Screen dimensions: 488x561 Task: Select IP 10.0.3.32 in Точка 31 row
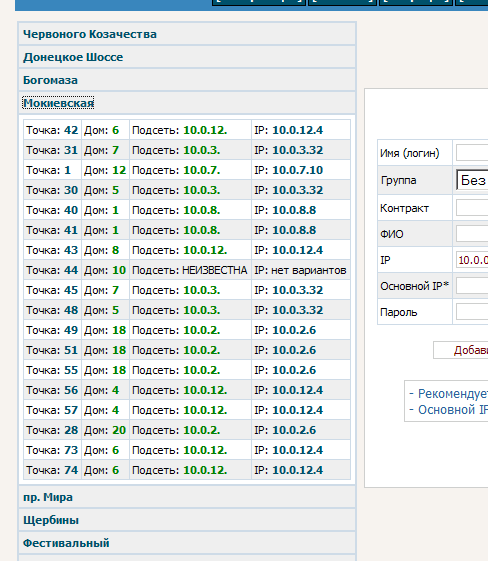coord(298,150)
